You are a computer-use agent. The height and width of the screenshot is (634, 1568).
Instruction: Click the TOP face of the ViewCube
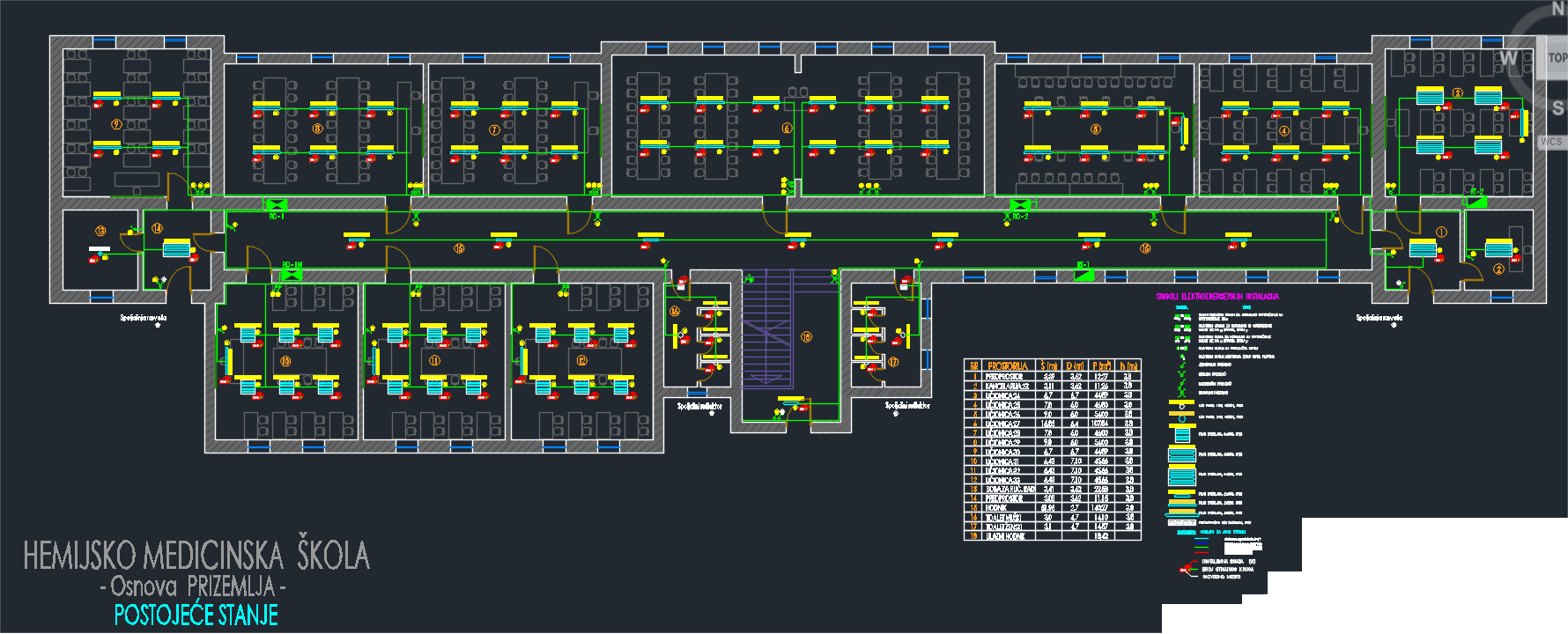1556,58
